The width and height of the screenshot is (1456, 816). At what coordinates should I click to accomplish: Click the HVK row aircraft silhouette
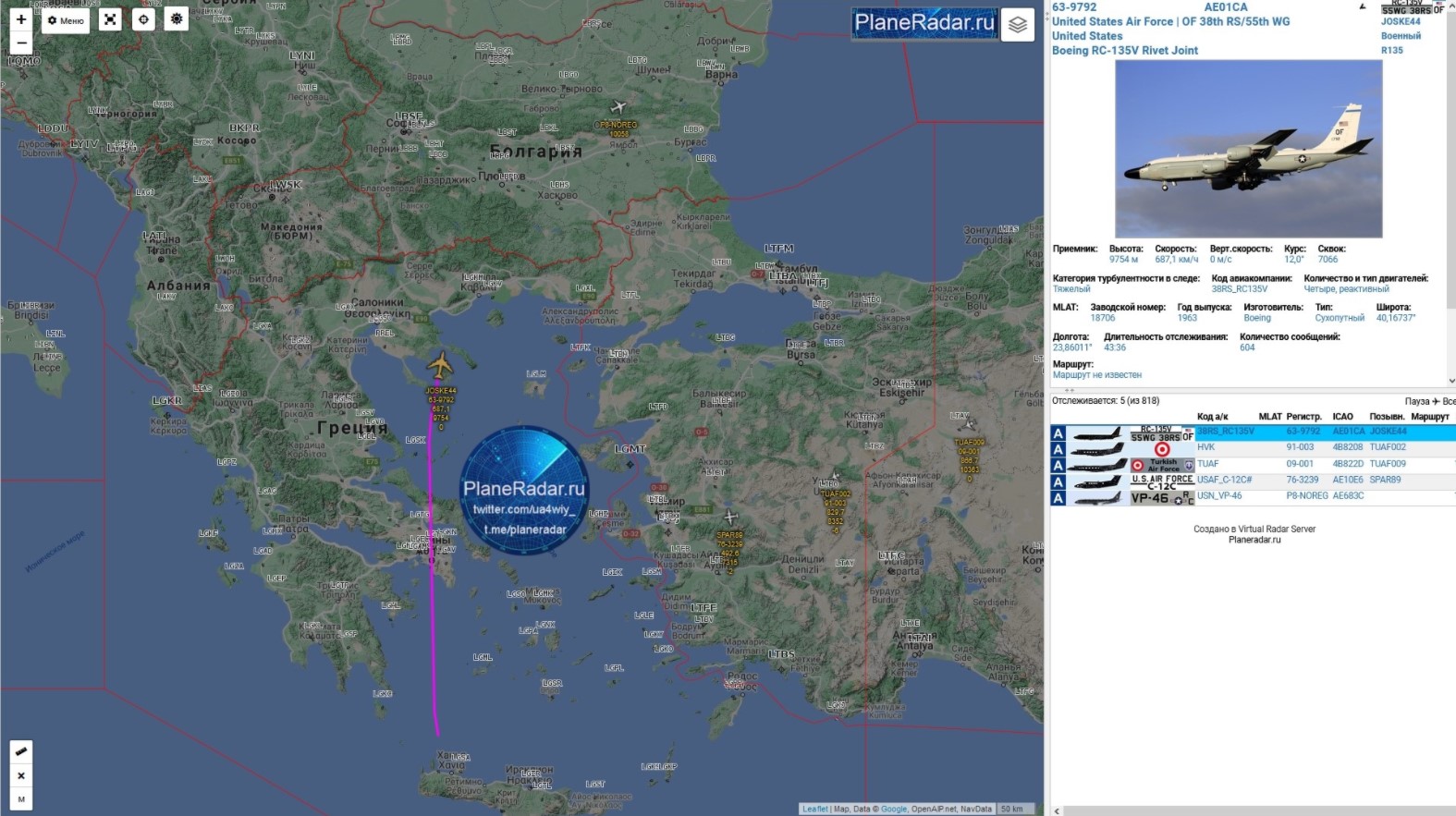(x=1097, y=449)
